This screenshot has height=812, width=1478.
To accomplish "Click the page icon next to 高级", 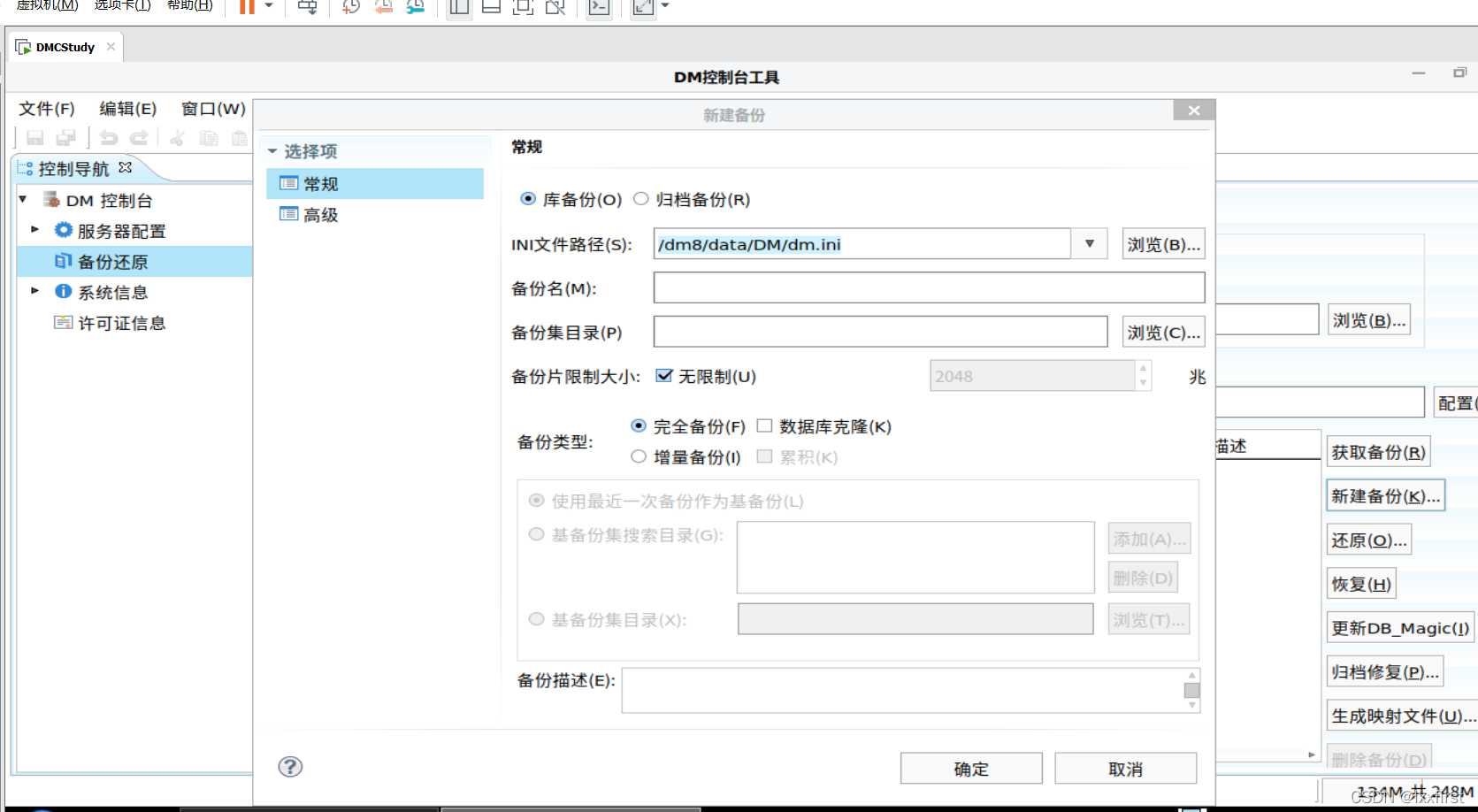I will tap(288, 213).
